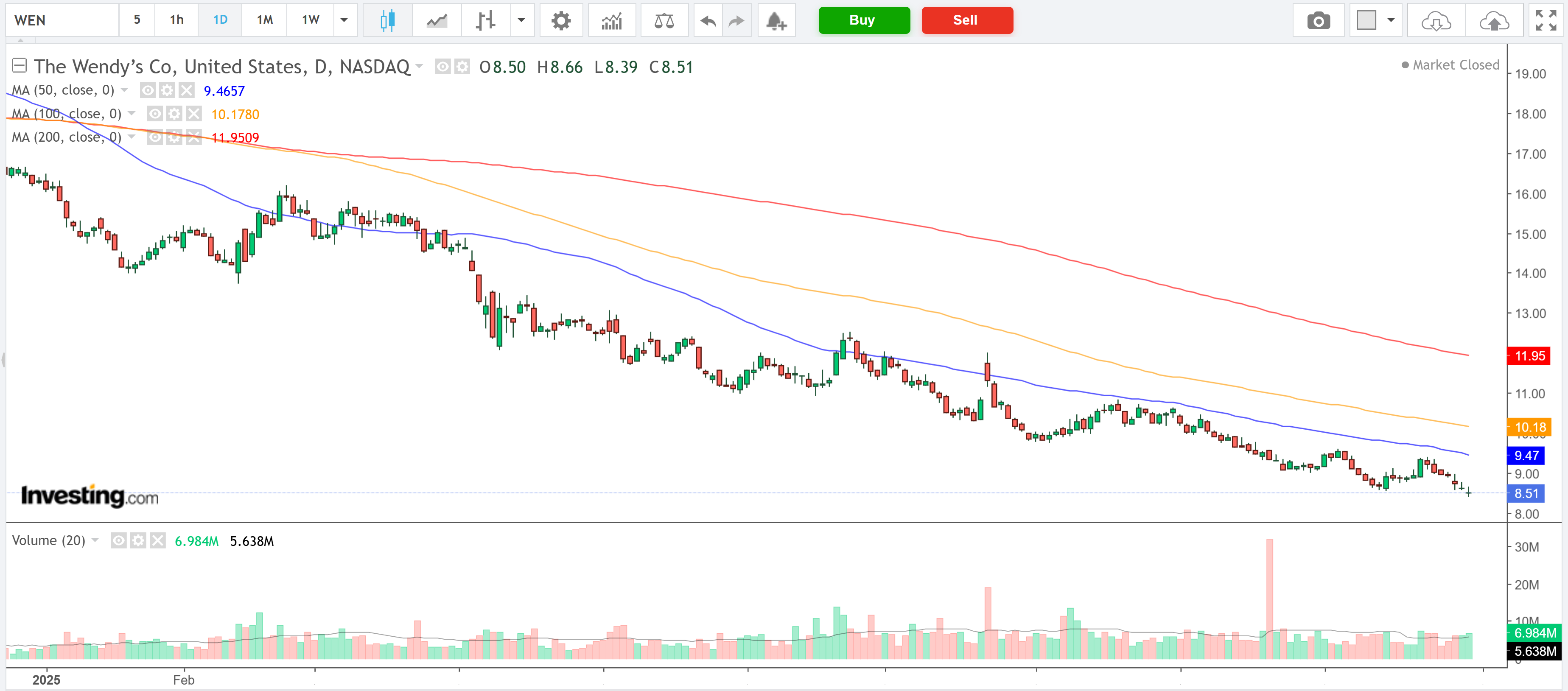Open the indicators icon
This screenshot has width=1568, height=691.
pos(612,20)
